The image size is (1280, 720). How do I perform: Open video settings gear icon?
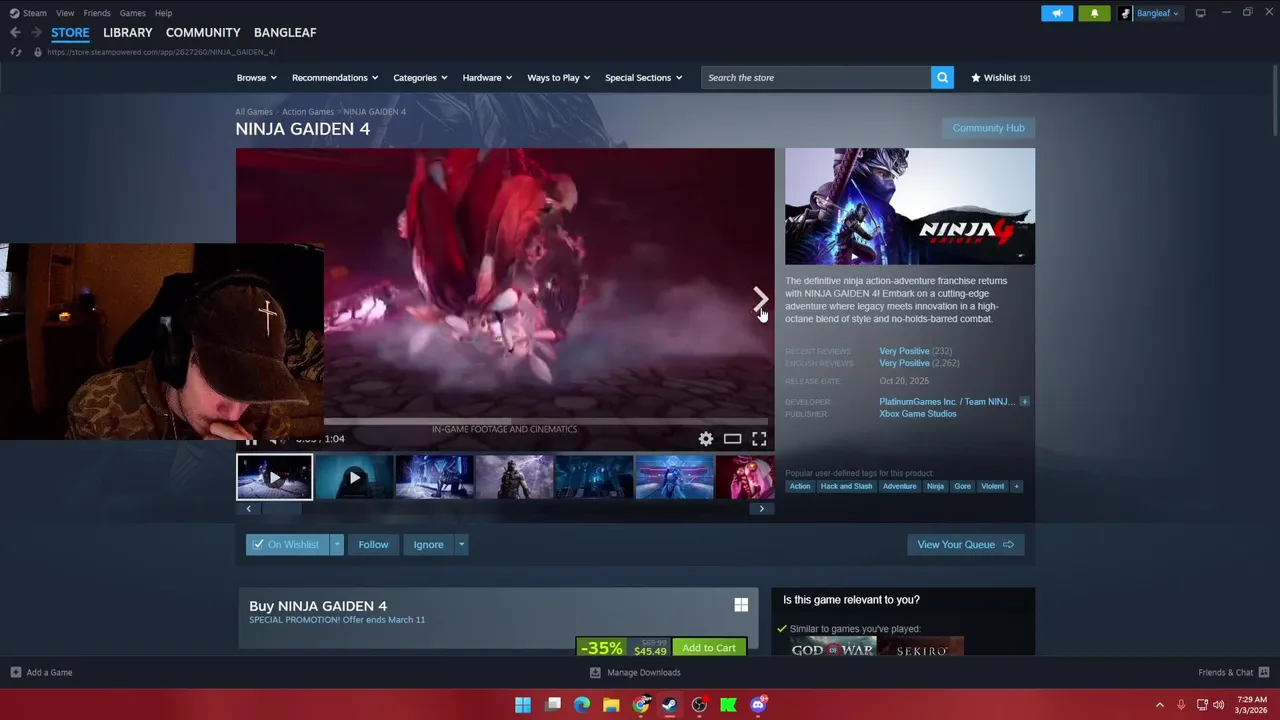click(706, 439)
